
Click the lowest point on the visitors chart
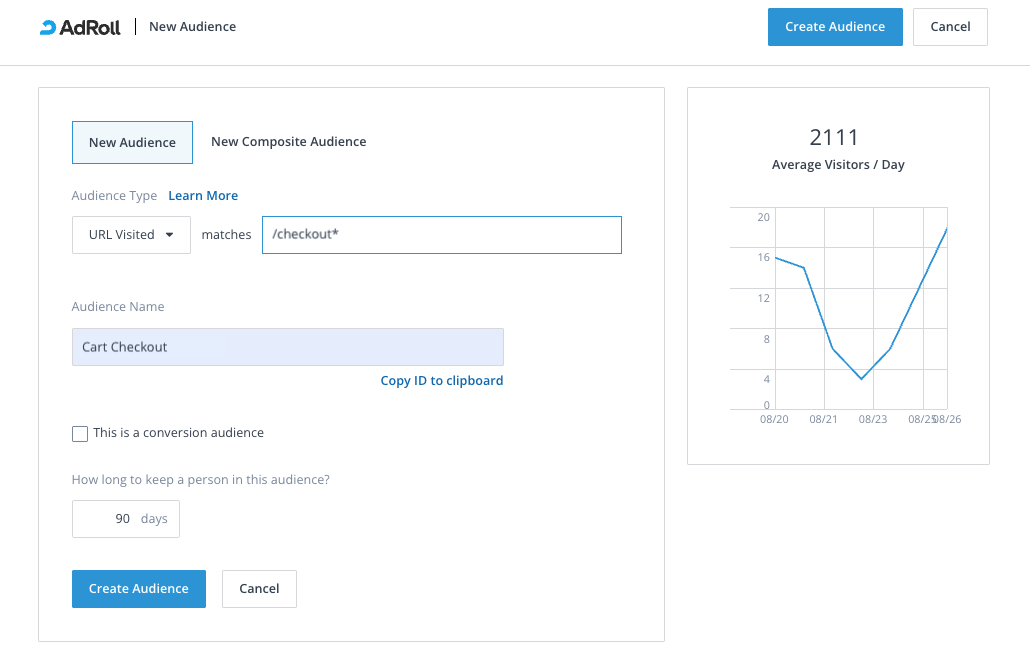pyautogui.click(x=861, y=379)
